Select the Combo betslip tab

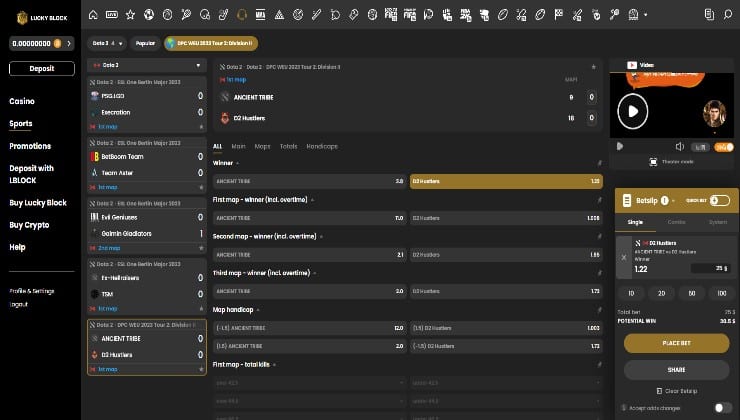pyautogui.click(x=676, y=222)
